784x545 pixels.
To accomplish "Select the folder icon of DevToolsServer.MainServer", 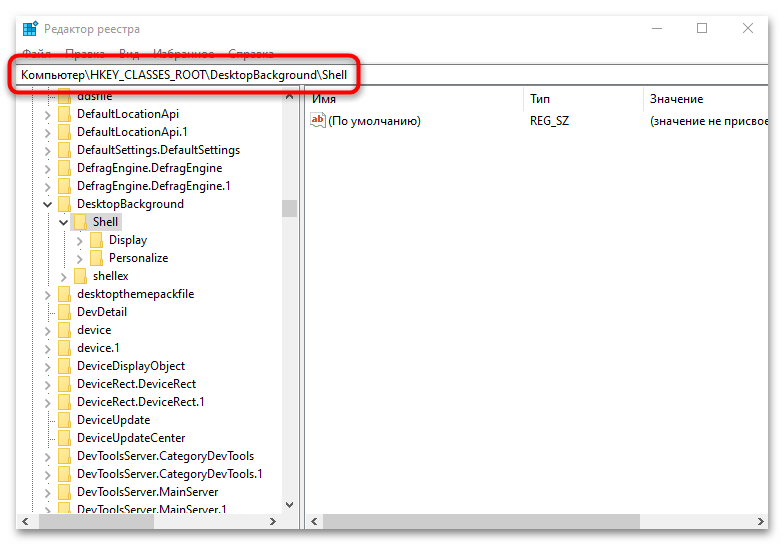I will point(64,492).
